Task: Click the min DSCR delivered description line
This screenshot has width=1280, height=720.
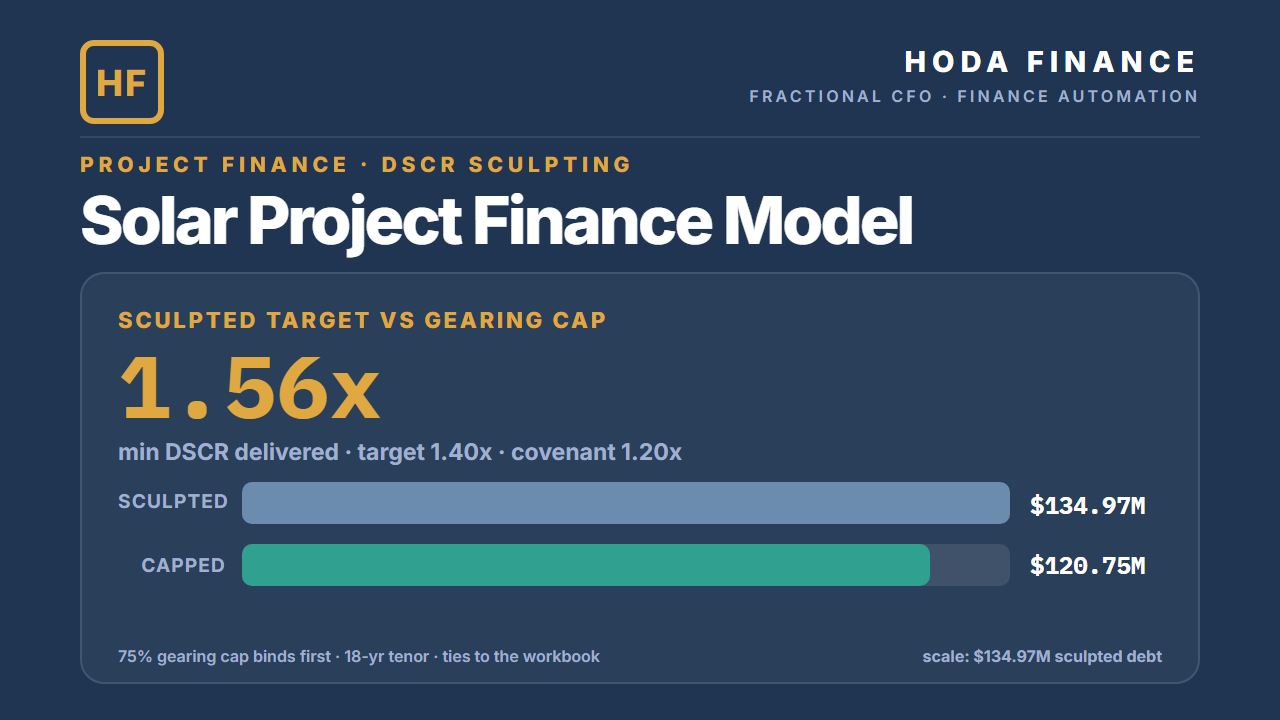Action: click(400, 452)
